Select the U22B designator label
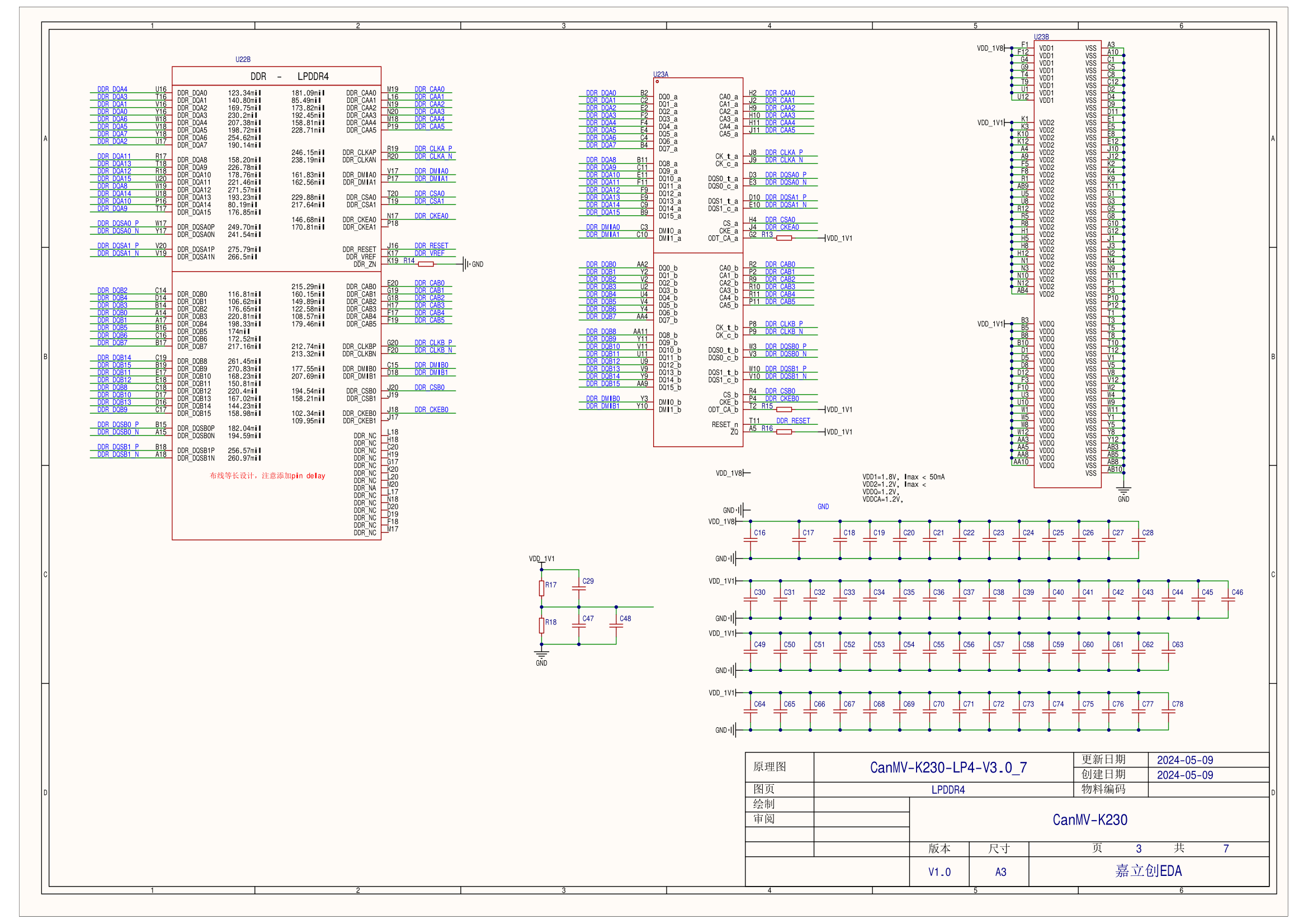This screenshot has height=924, width=1308. click(x=243, y=59)
